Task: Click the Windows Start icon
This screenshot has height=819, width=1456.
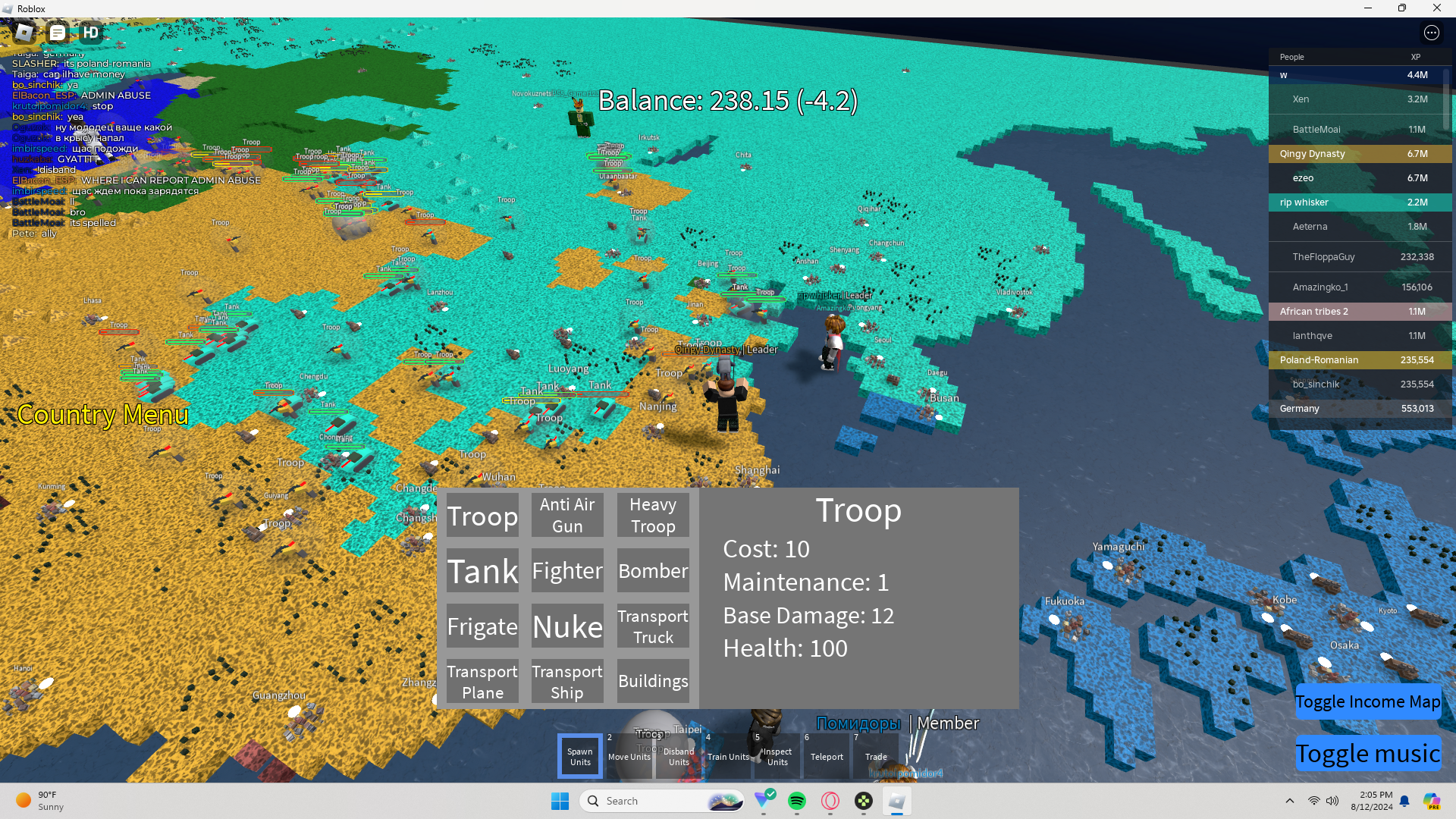Action: click(x=560, y=801)
